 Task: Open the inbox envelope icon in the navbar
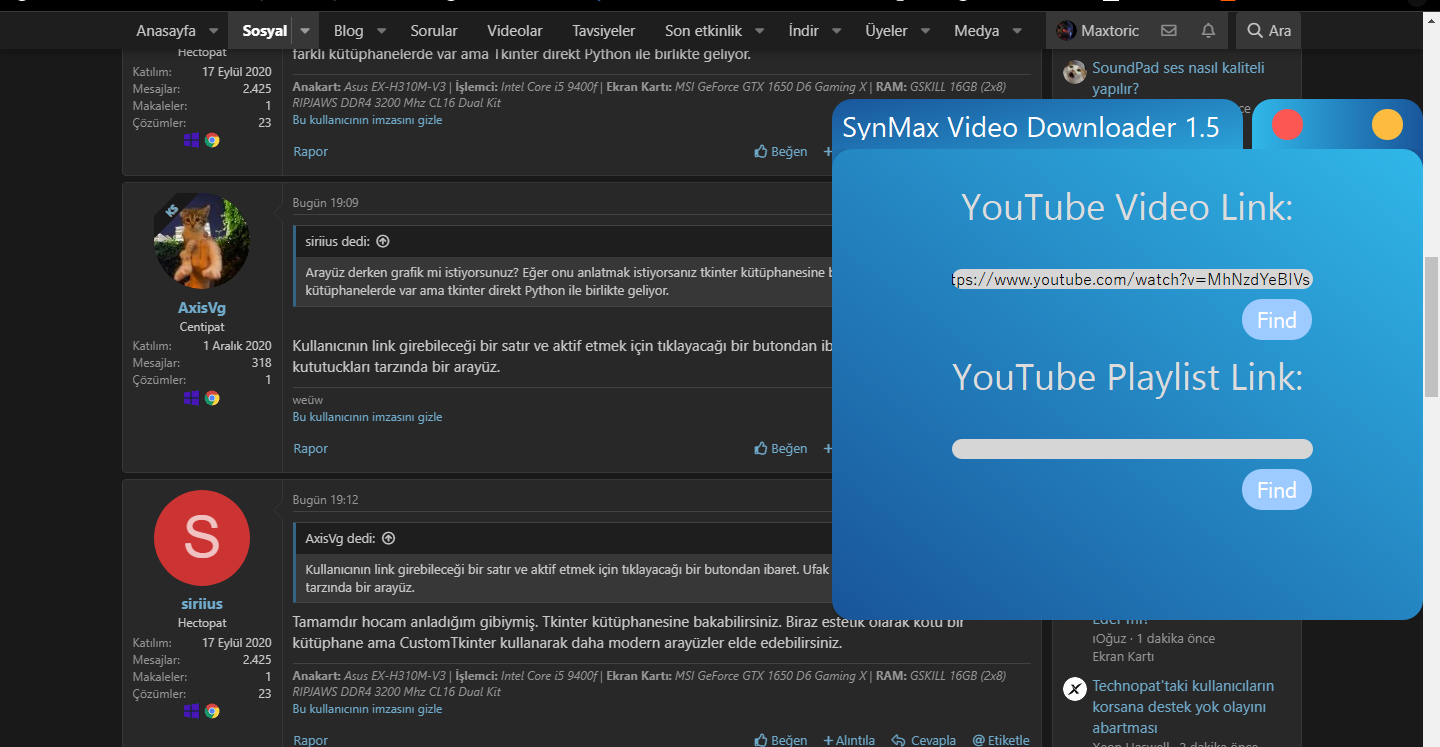point(1168,31)
